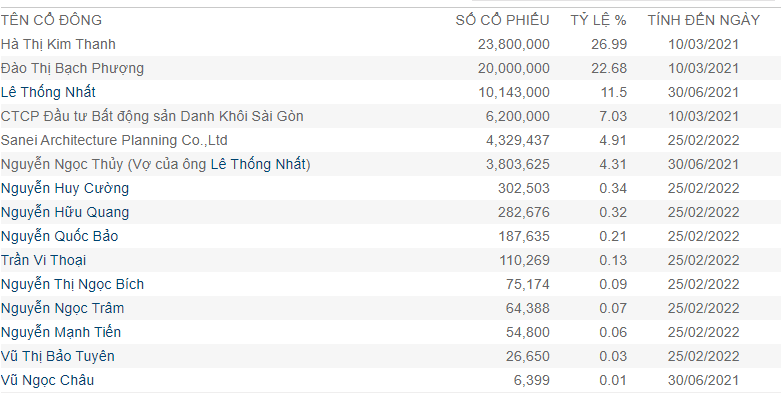The height and width of the screenshot is (395, 784).
Task: Select CTCP Đầu tư Bất động sản Danh Khôi row
Action: 390,116
